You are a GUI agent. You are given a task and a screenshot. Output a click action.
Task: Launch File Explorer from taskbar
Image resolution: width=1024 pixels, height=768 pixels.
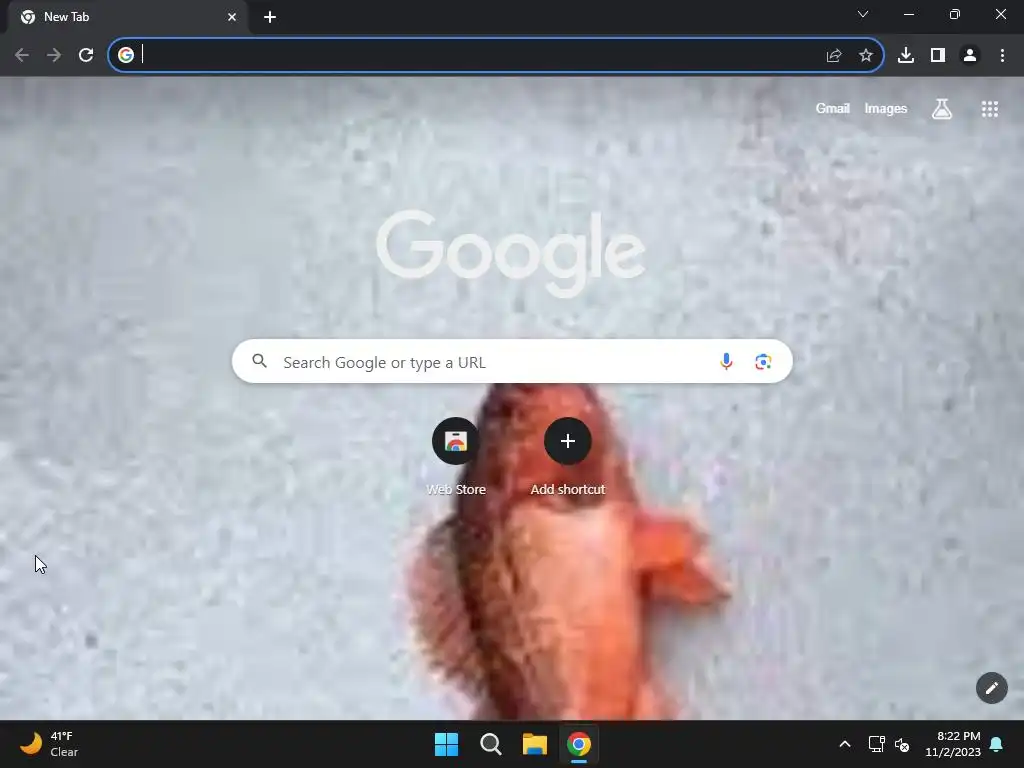535,744
